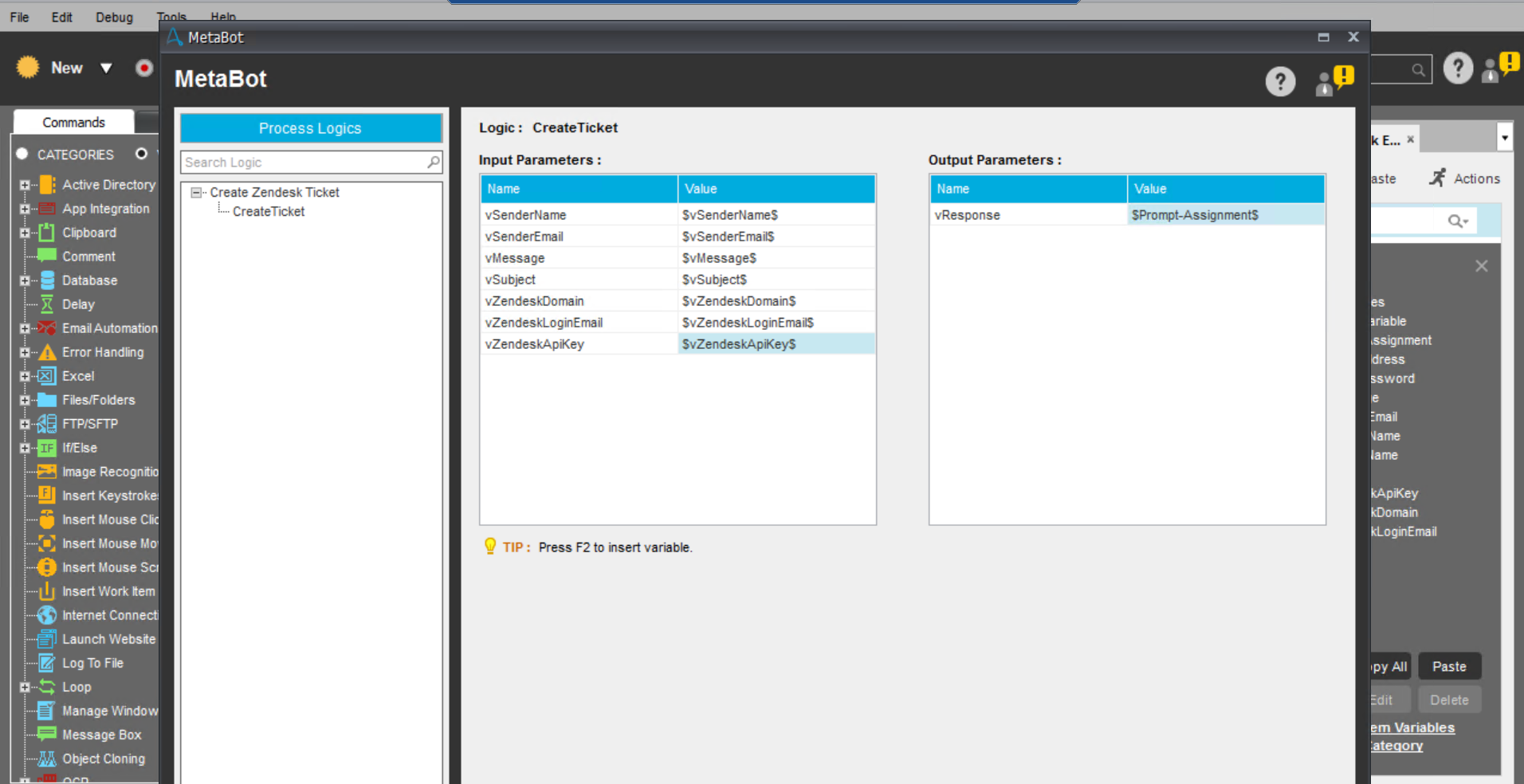
Task: Click the If/Else command icon
Action: [x=47, y=448]
